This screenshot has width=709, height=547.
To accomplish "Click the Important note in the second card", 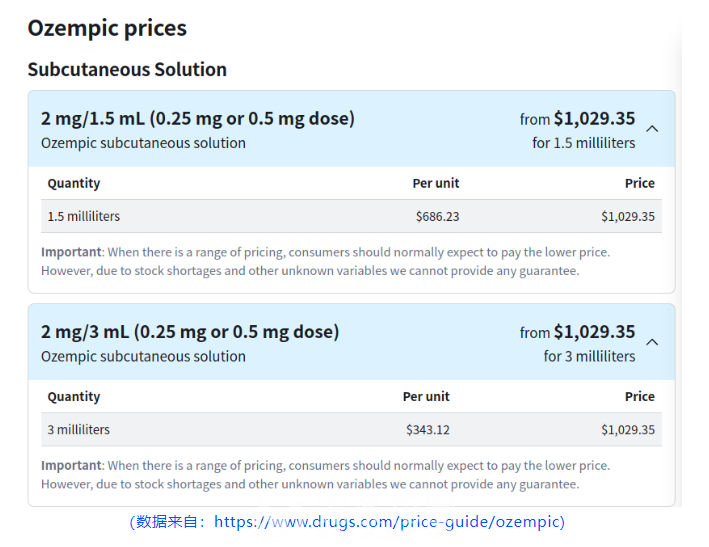I will (x=326, y=475).
